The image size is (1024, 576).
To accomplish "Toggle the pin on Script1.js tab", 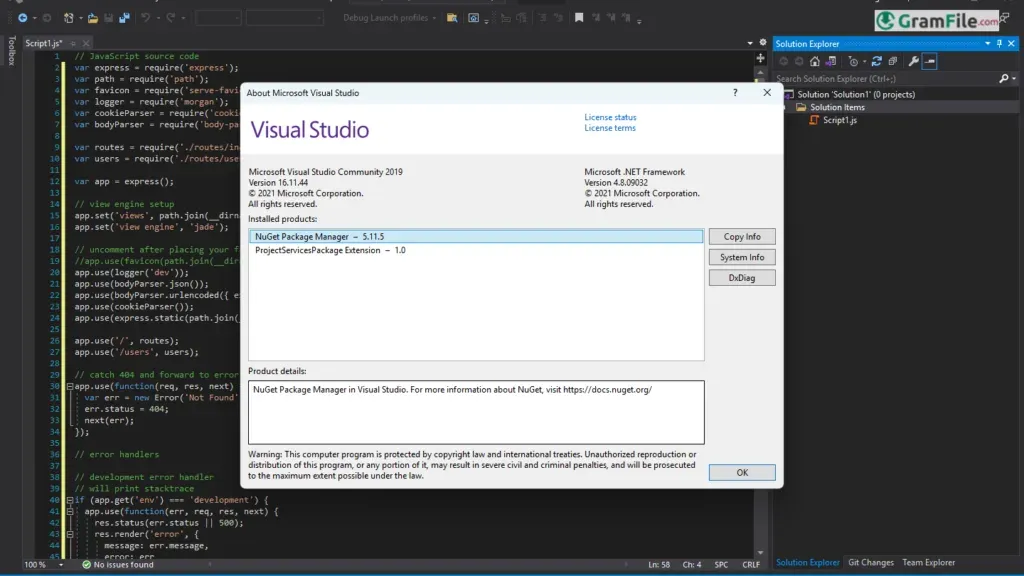I will (72, 43).
